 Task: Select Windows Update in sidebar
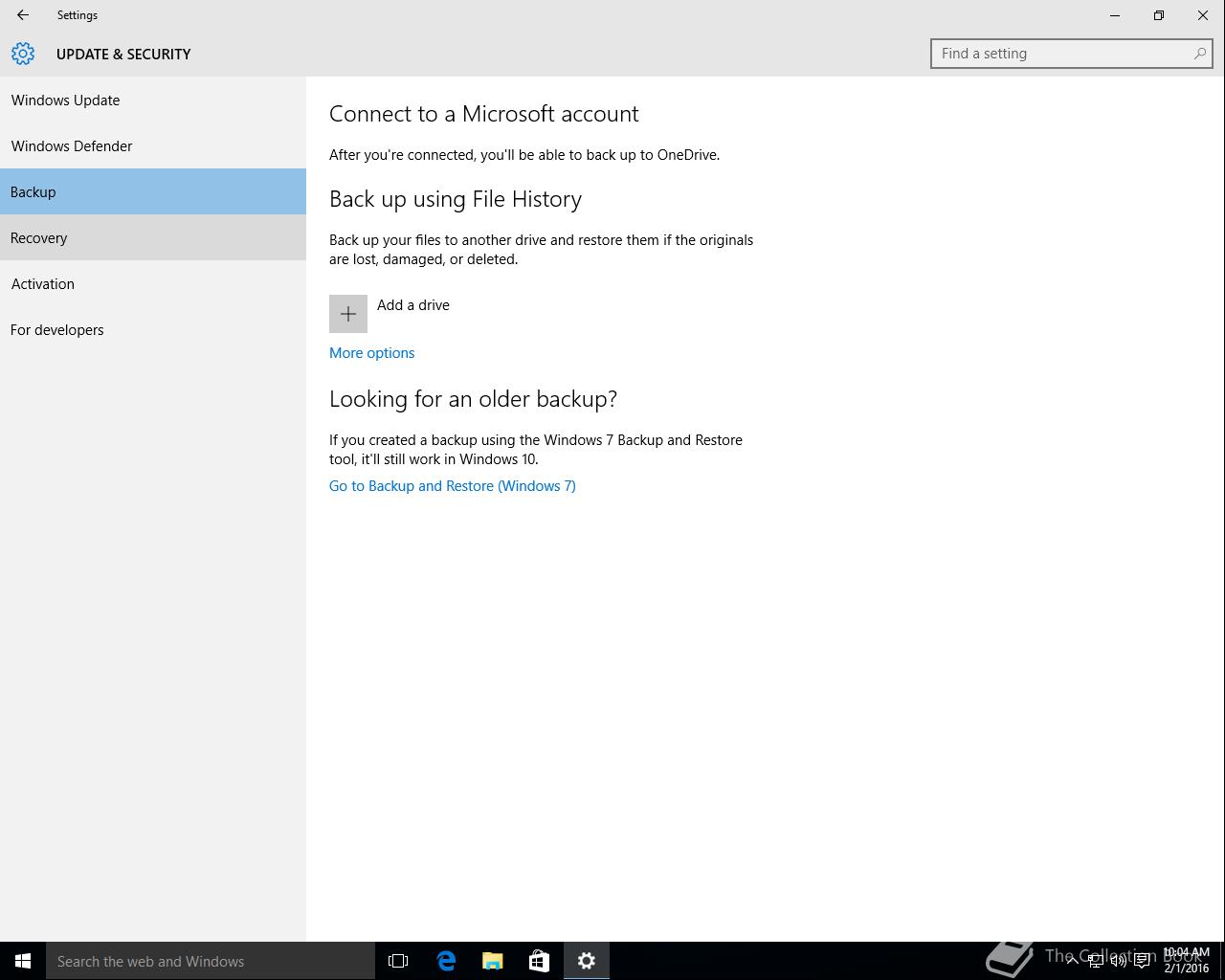[x=153, y=100]
